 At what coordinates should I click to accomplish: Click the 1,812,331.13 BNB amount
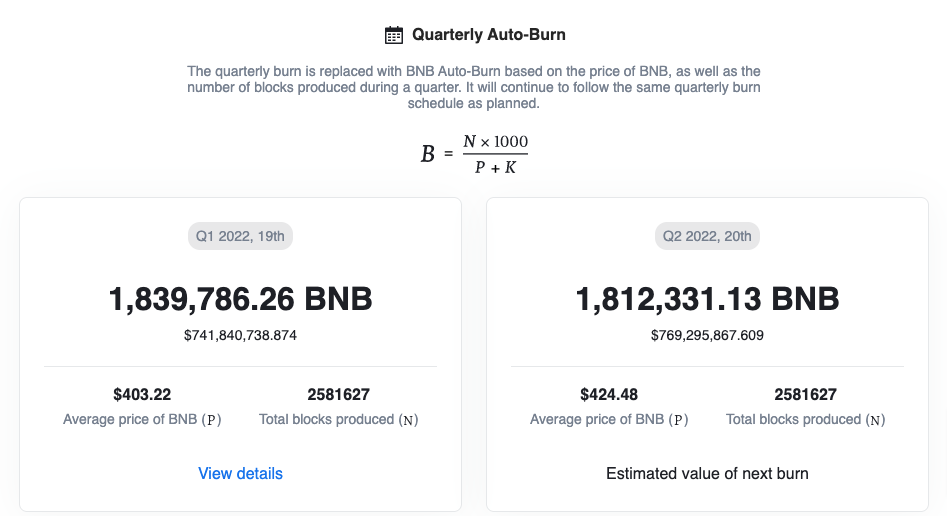pos(707,299)
